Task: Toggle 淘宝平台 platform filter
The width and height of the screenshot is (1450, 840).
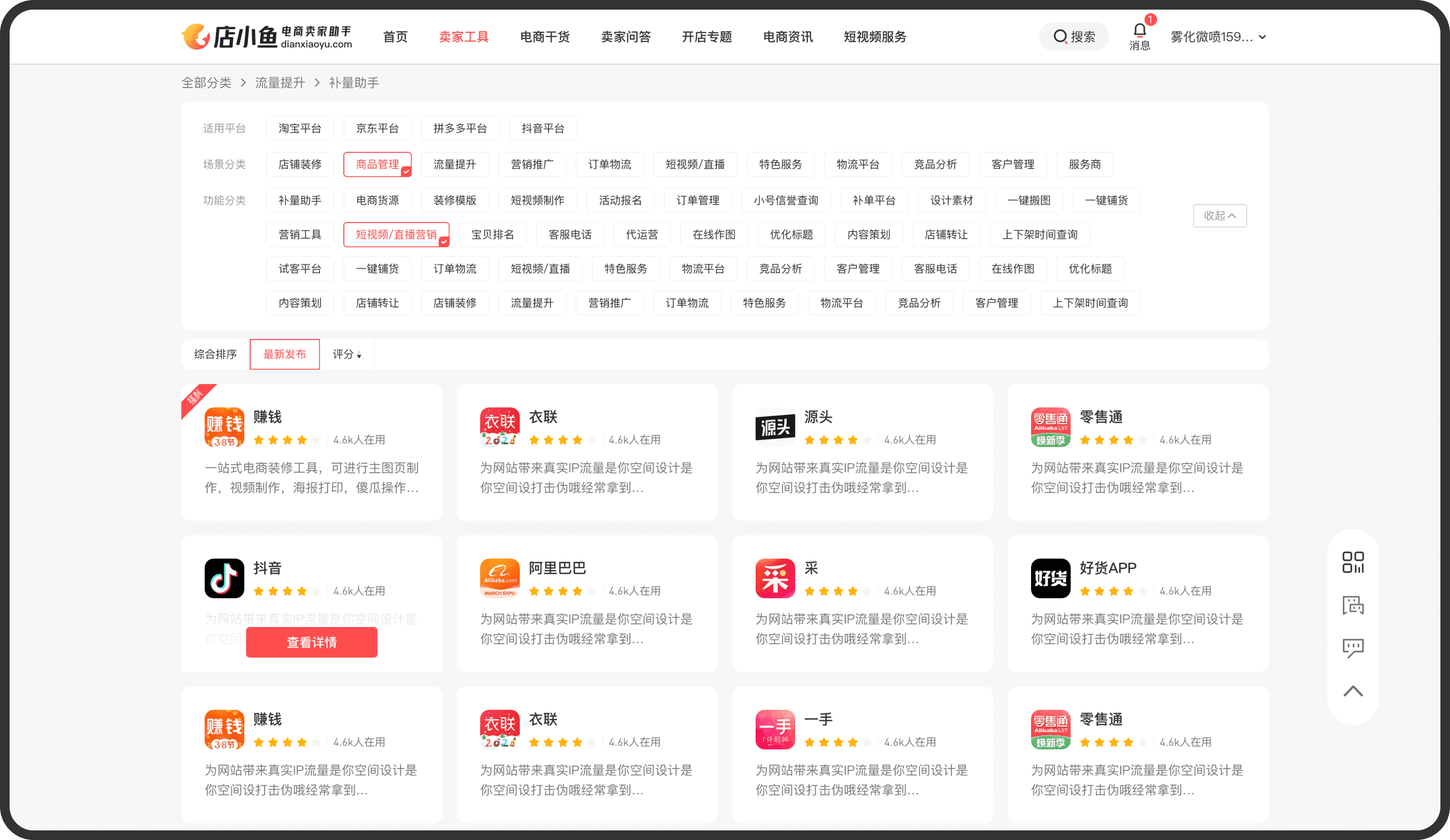Action: [300, 128]
